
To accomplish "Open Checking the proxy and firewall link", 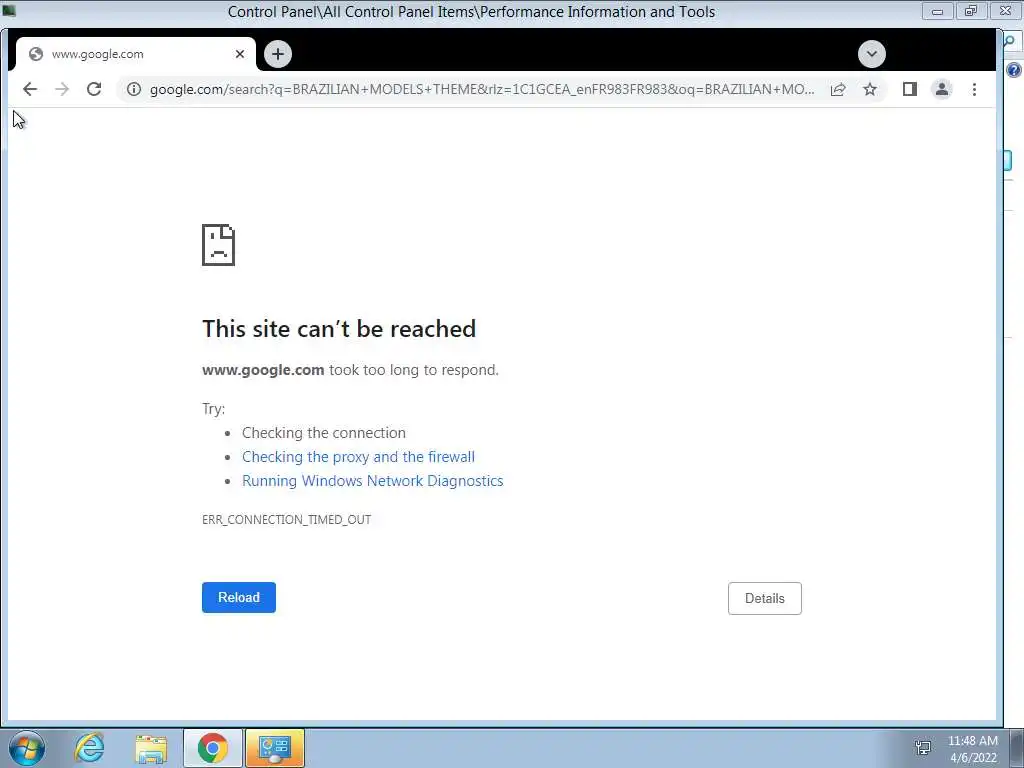I will click(x=359, y=457).
